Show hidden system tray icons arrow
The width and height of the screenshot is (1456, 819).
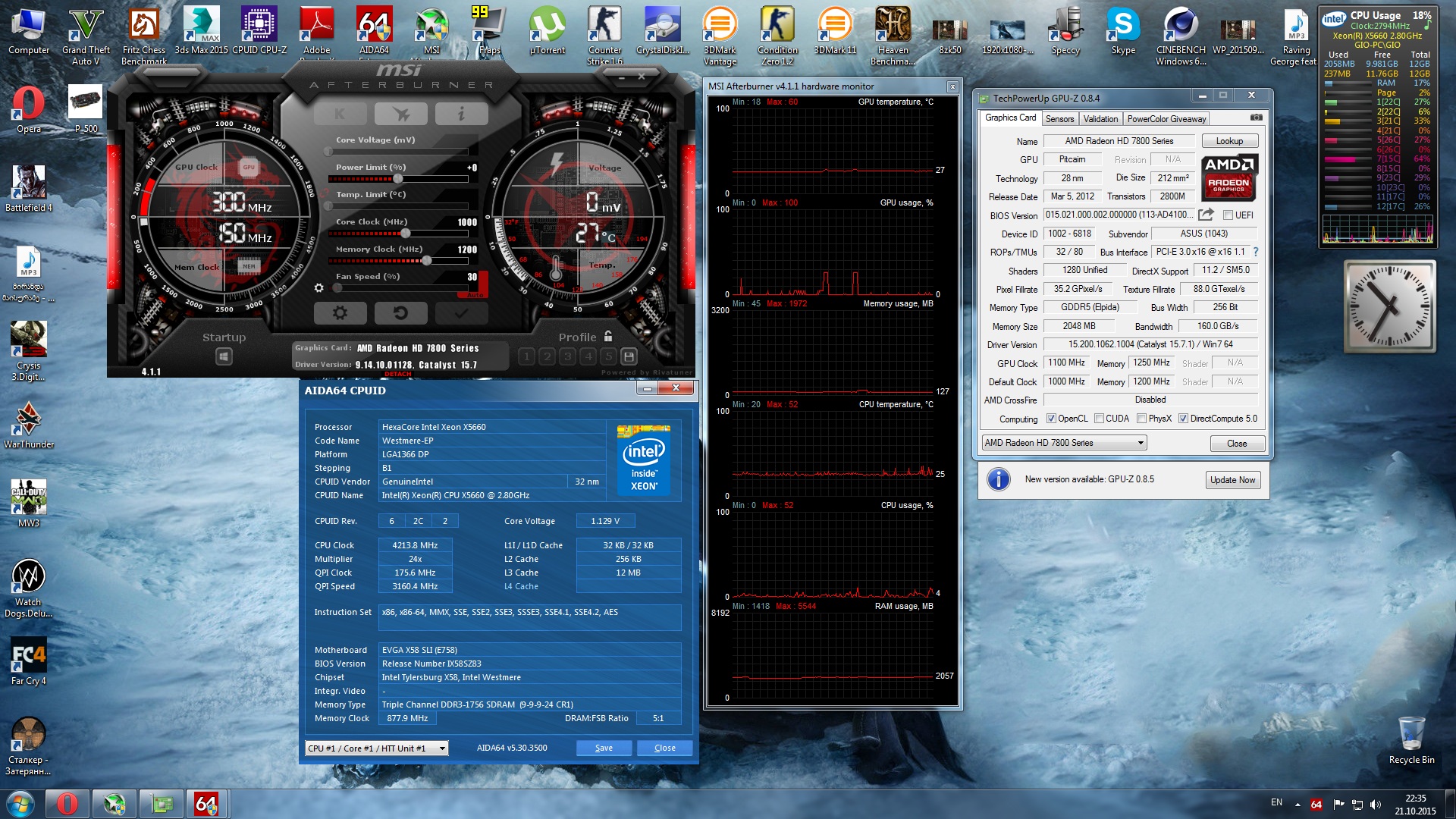(x=1298, y=804)
